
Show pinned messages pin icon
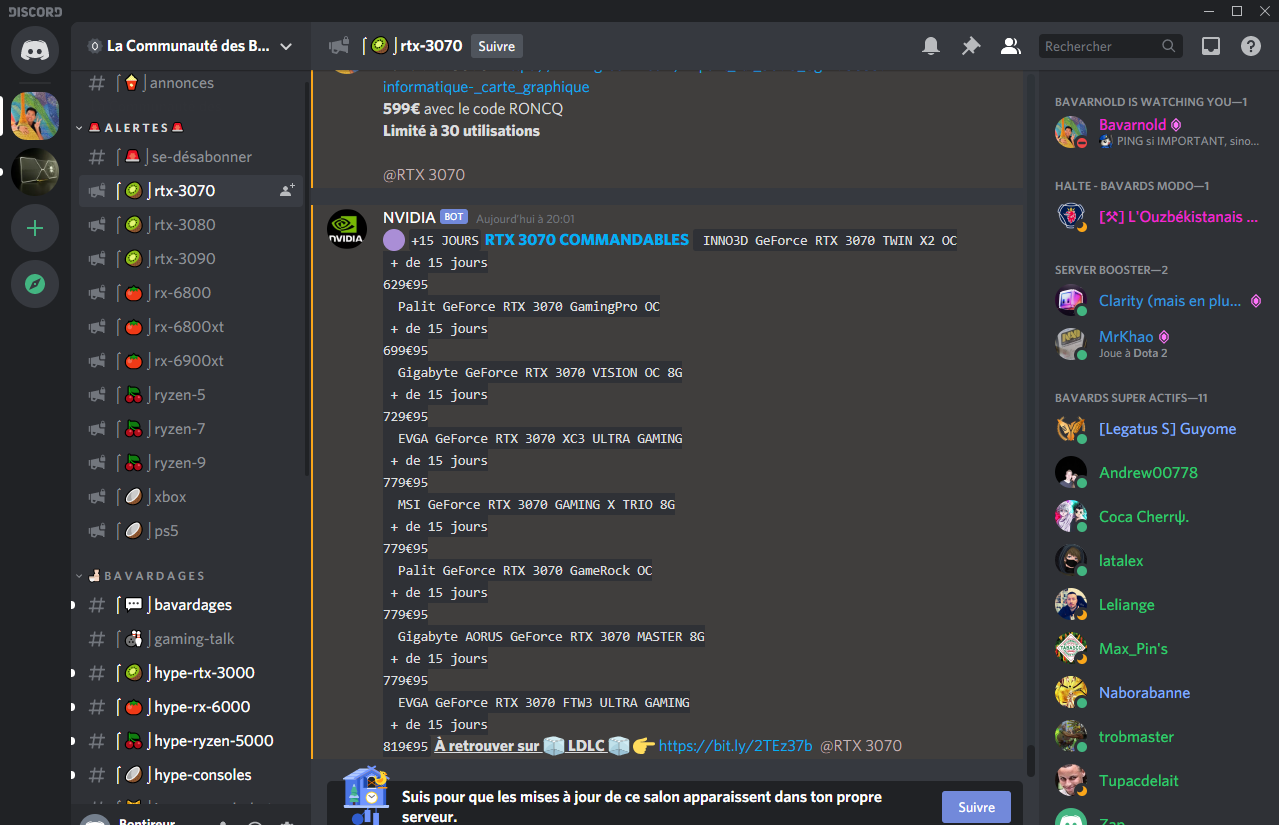[x=971, y=46]
